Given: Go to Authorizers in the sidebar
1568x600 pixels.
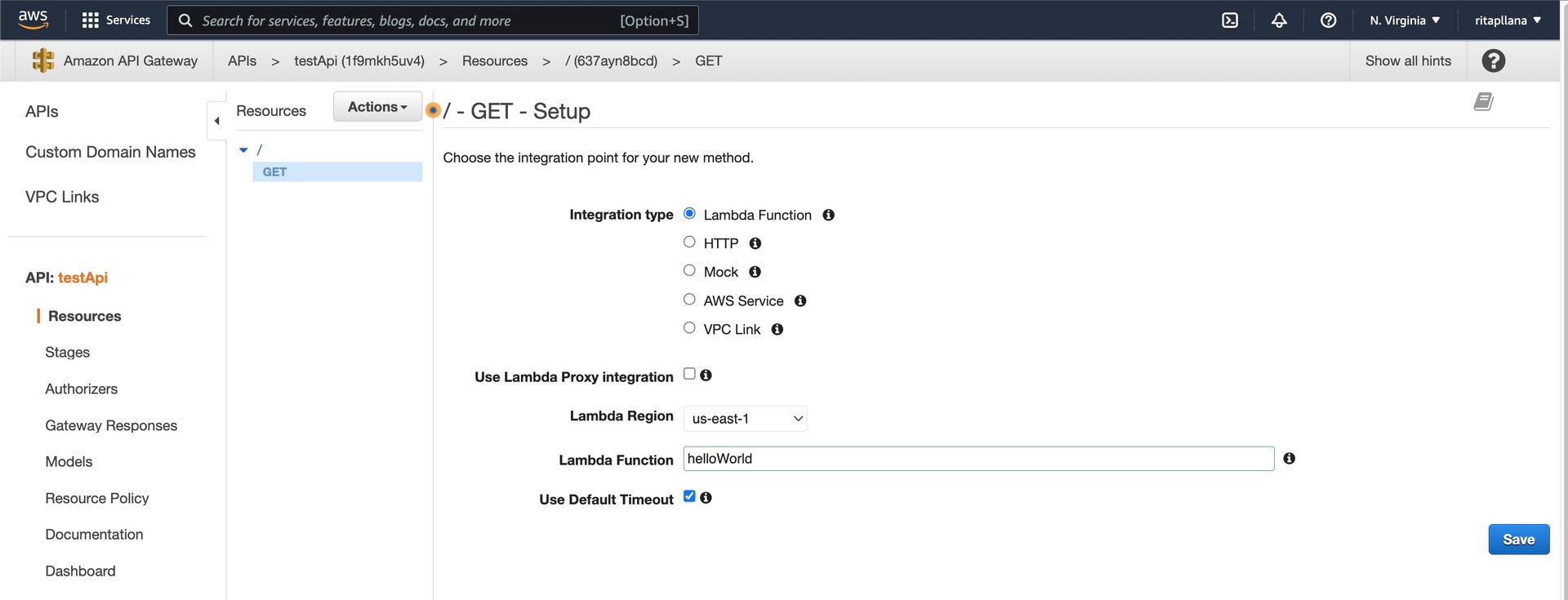Looking at the screenshot, I should pyautogui.click(x=81, y=389).
